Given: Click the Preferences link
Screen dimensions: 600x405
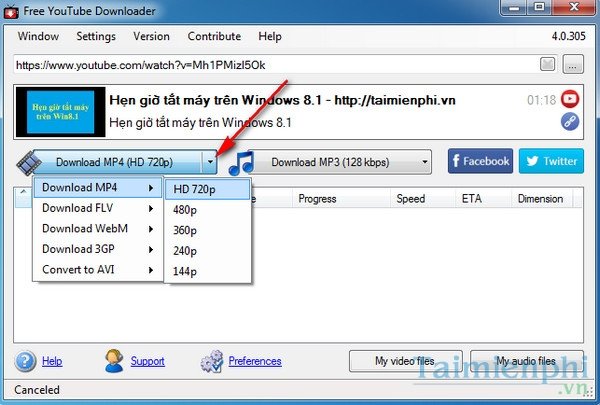Looking at the screenshot, I should tap(255, 361).
